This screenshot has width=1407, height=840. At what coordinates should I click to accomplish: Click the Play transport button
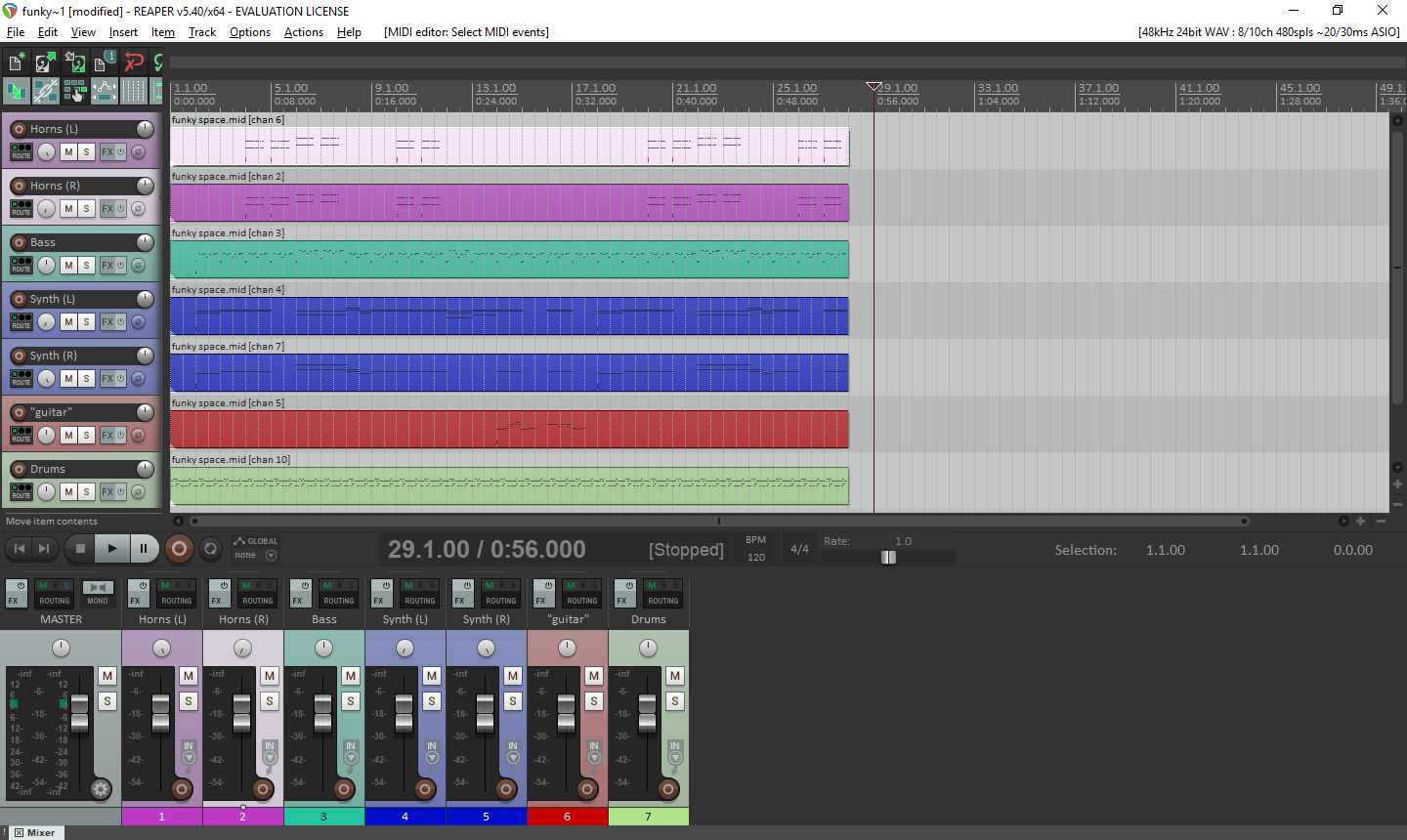(111, 549)
